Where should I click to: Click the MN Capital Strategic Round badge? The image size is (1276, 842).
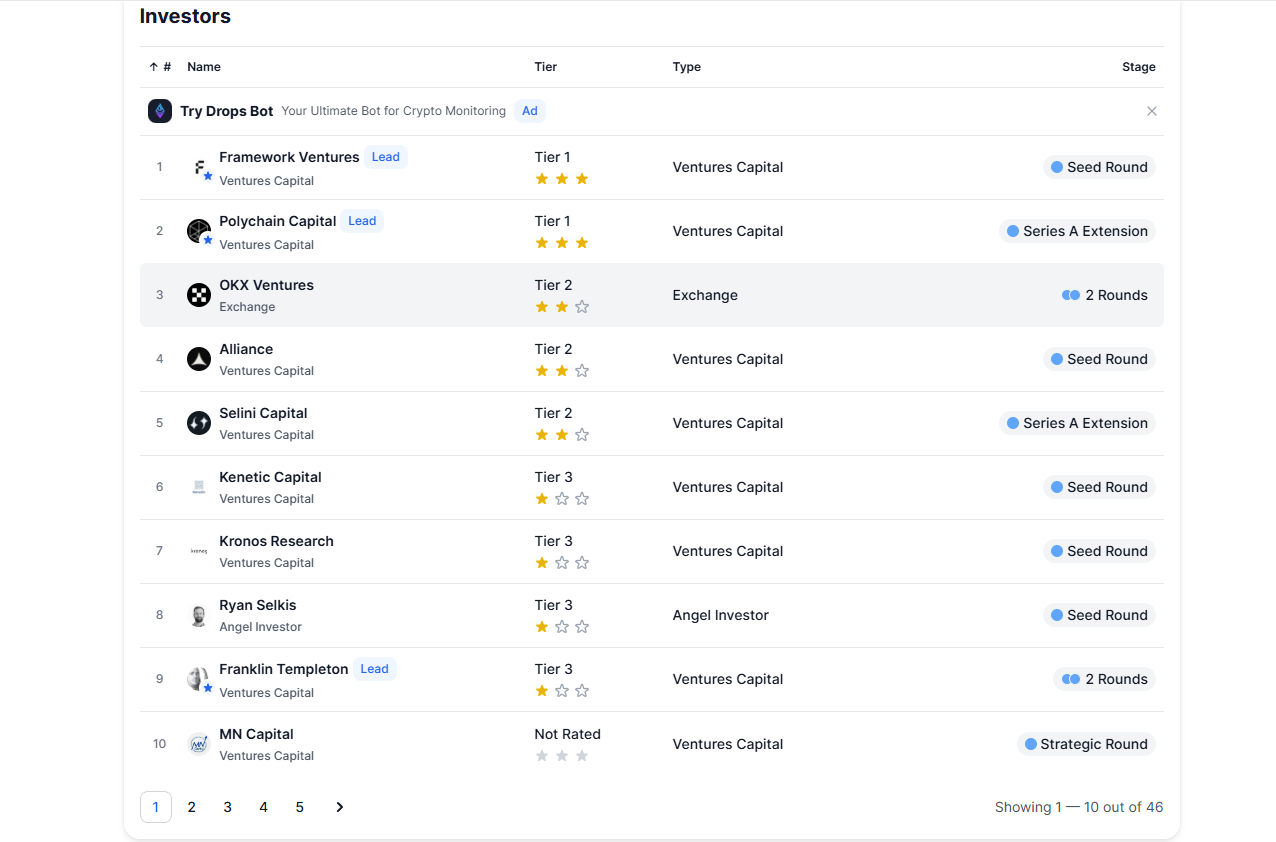tap(1086, 744)
